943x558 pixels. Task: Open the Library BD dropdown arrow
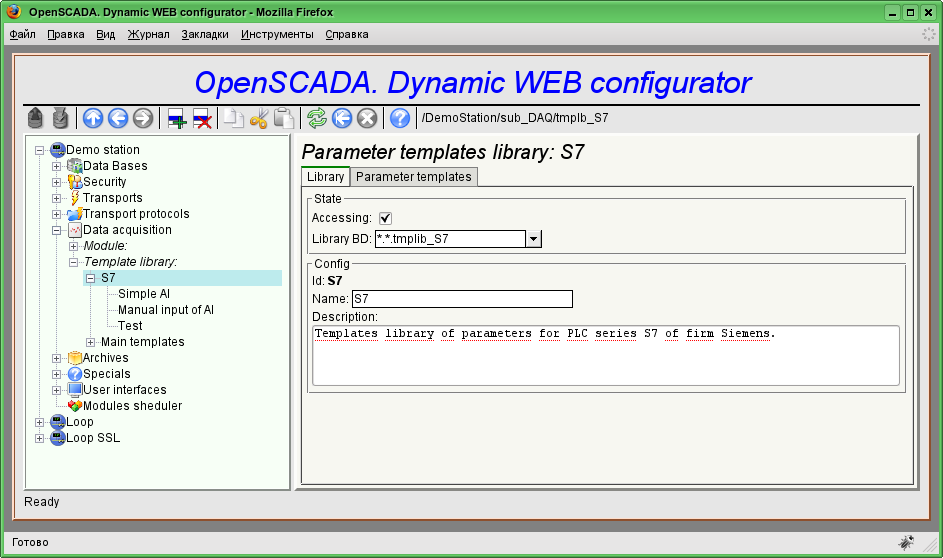(x=533, y=239)
